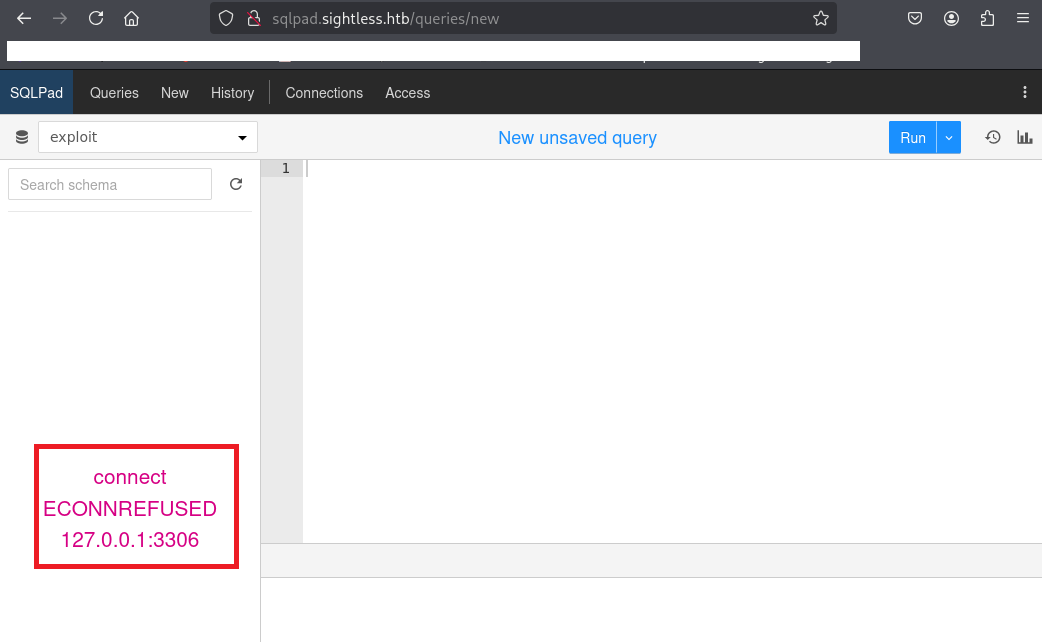The image size is (1042, 642).
Task: Reload the browser page
Action: pos(96,18)
